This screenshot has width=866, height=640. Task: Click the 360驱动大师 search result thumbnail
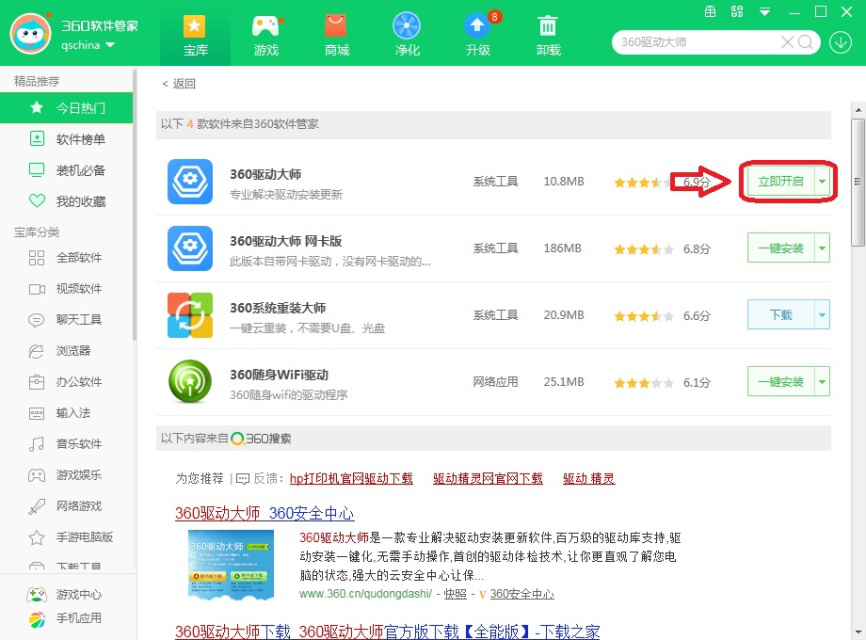click(x=231, y=564)
